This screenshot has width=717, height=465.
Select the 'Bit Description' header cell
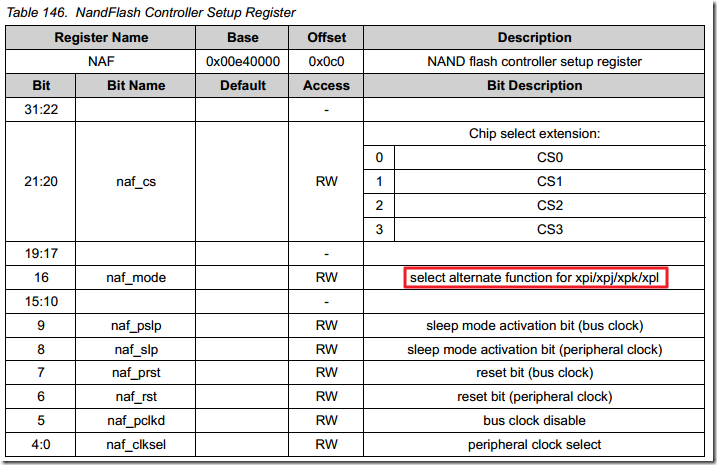534,85
